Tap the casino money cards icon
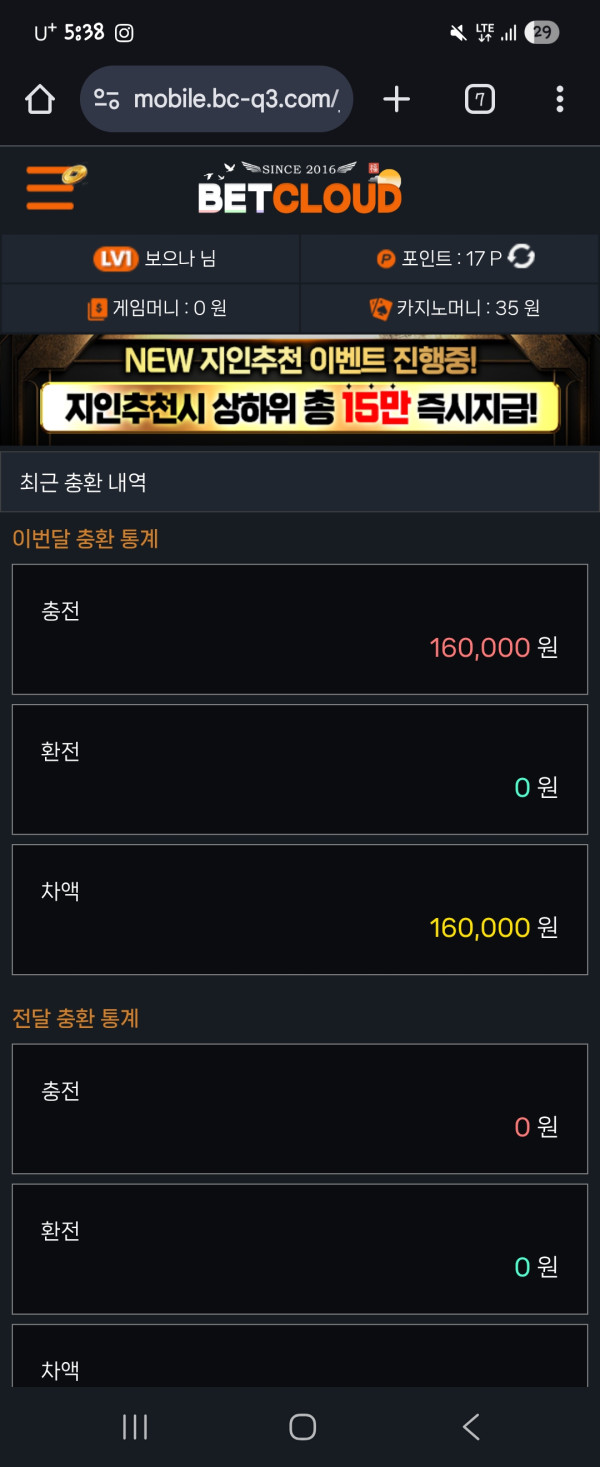 coord(380,309)
